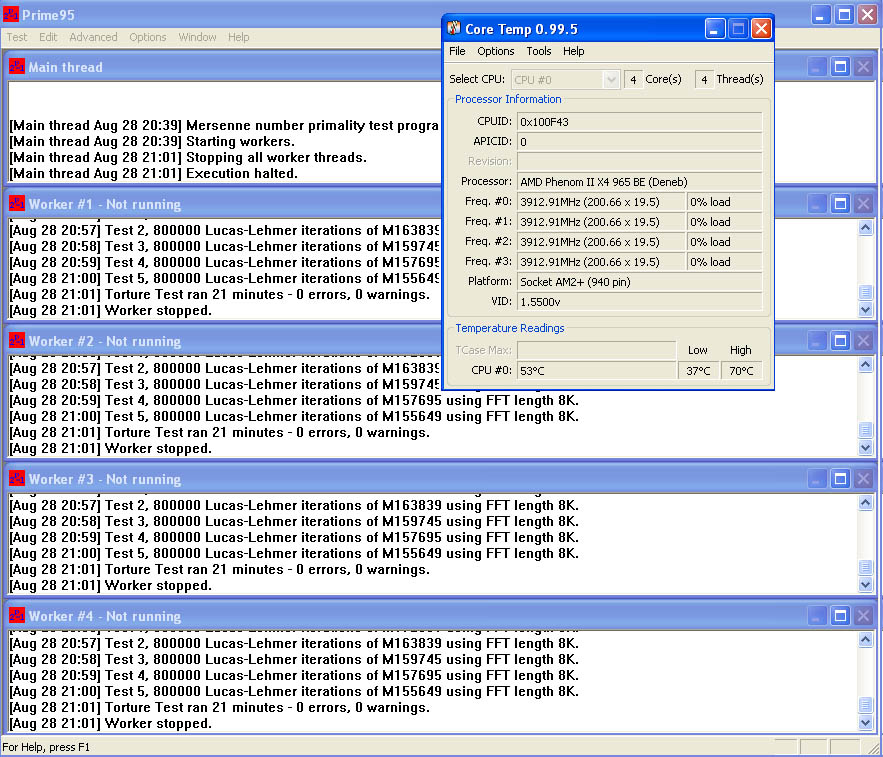Maximize the Worker #1 child window

coord(840,203)
